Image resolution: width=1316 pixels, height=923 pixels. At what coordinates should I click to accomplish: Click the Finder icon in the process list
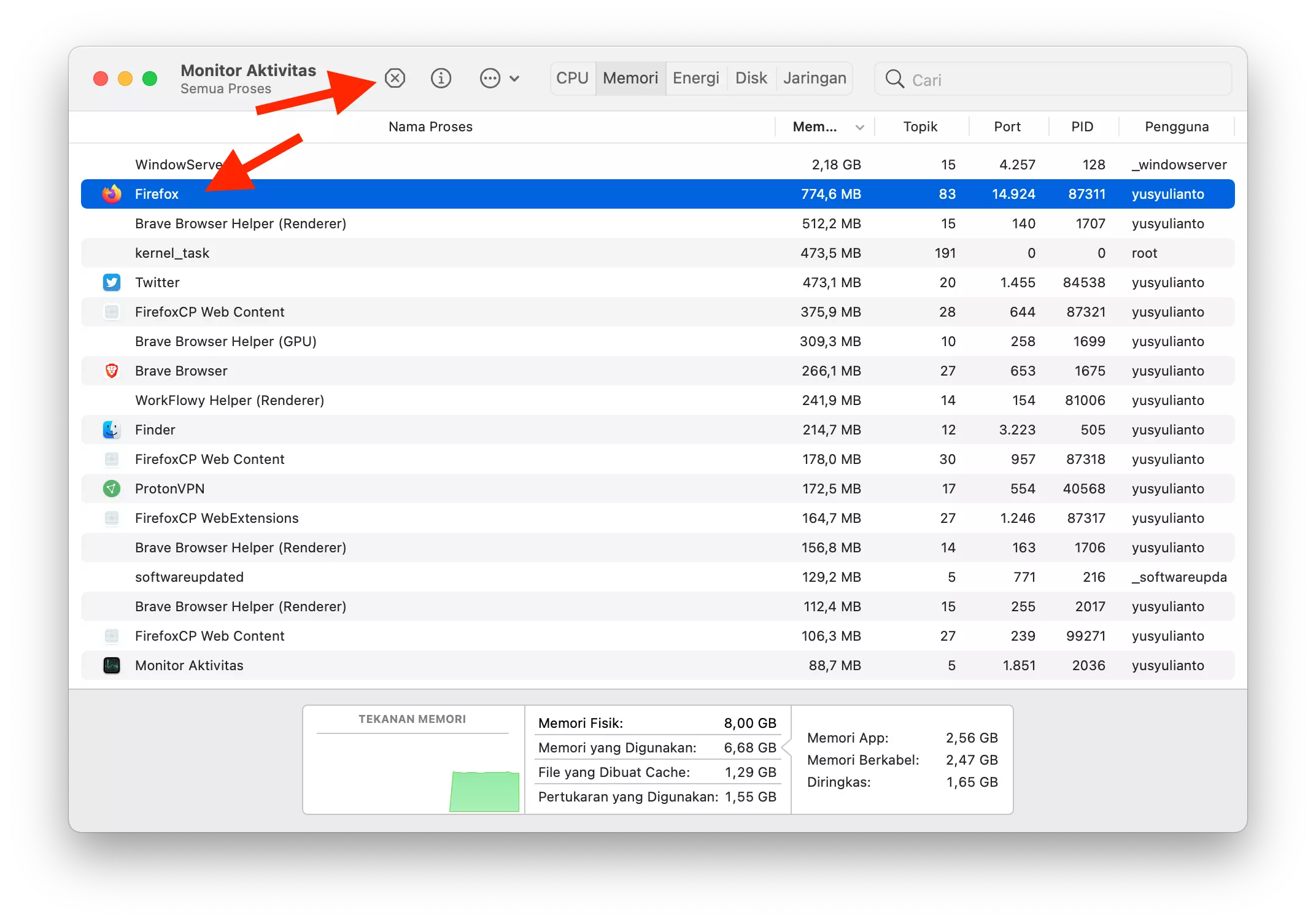tap(112, 430)
